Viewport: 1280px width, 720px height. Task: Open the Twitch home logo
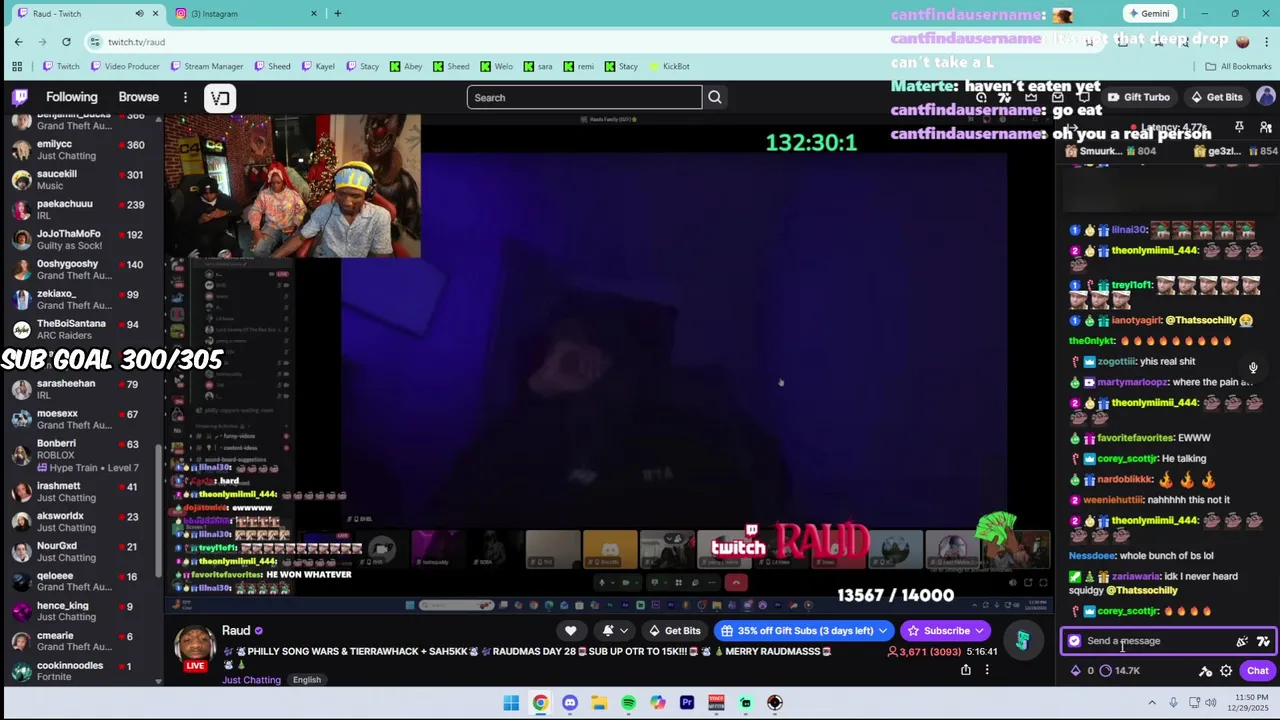click(x=20, y=97)
